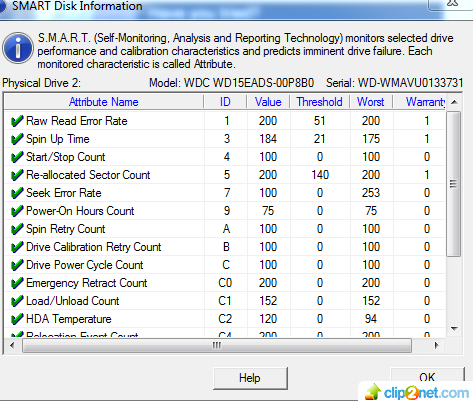Click the vertical scrollbar thumb

click(x=453, y=184)
